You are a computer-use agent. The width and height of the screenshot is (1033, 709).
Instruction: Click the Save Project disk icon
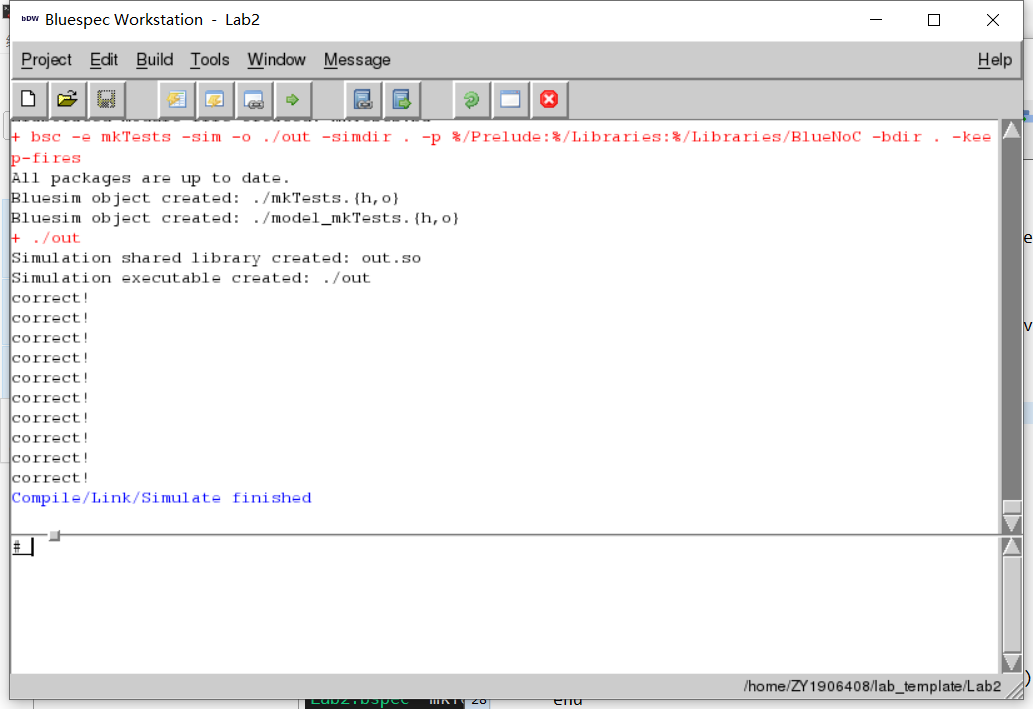pyautogui.click(x=106, y=99)
